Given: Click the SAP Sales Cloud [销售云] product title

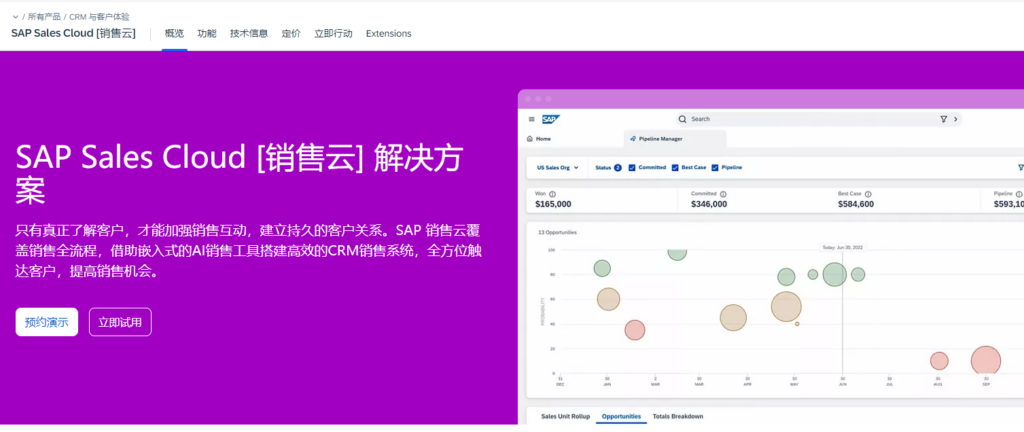Looking at the screenshot, I should (x=73, y=33).
